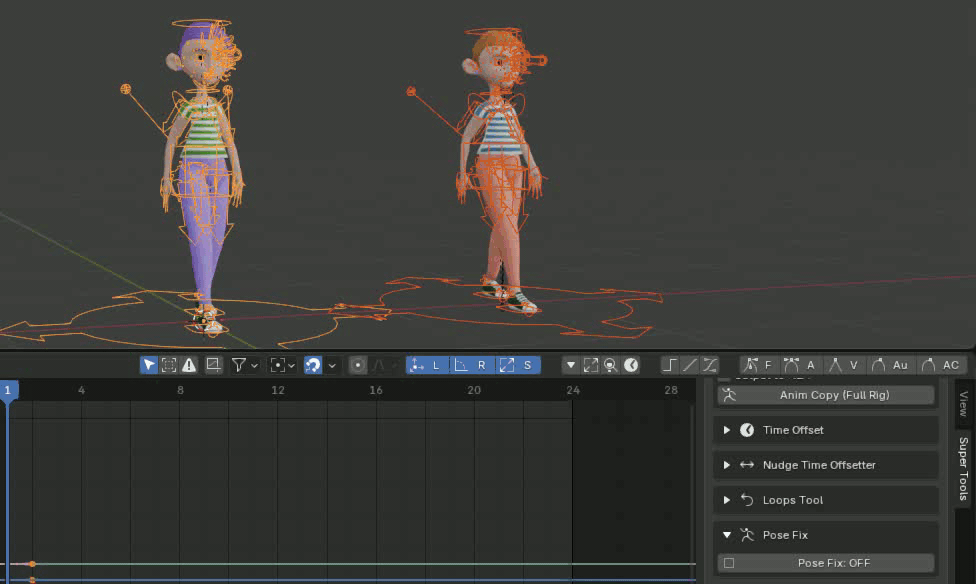The width and height of the screenshot is (976, 584).
Task: Click the current frame 1 playhead marker
Action: click(x=9, y=390)
